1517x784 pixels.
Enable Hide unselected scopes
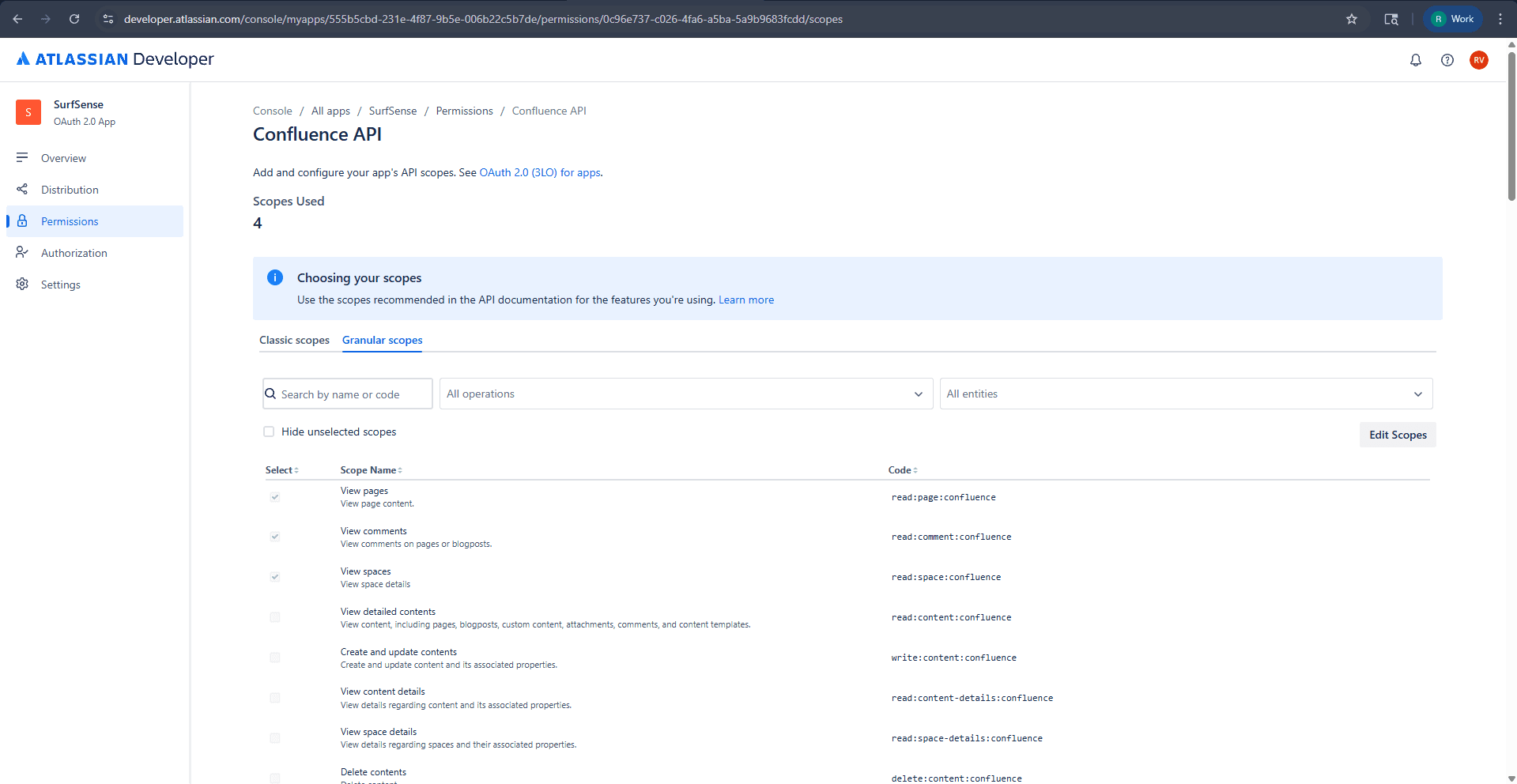tap(269, 432)
